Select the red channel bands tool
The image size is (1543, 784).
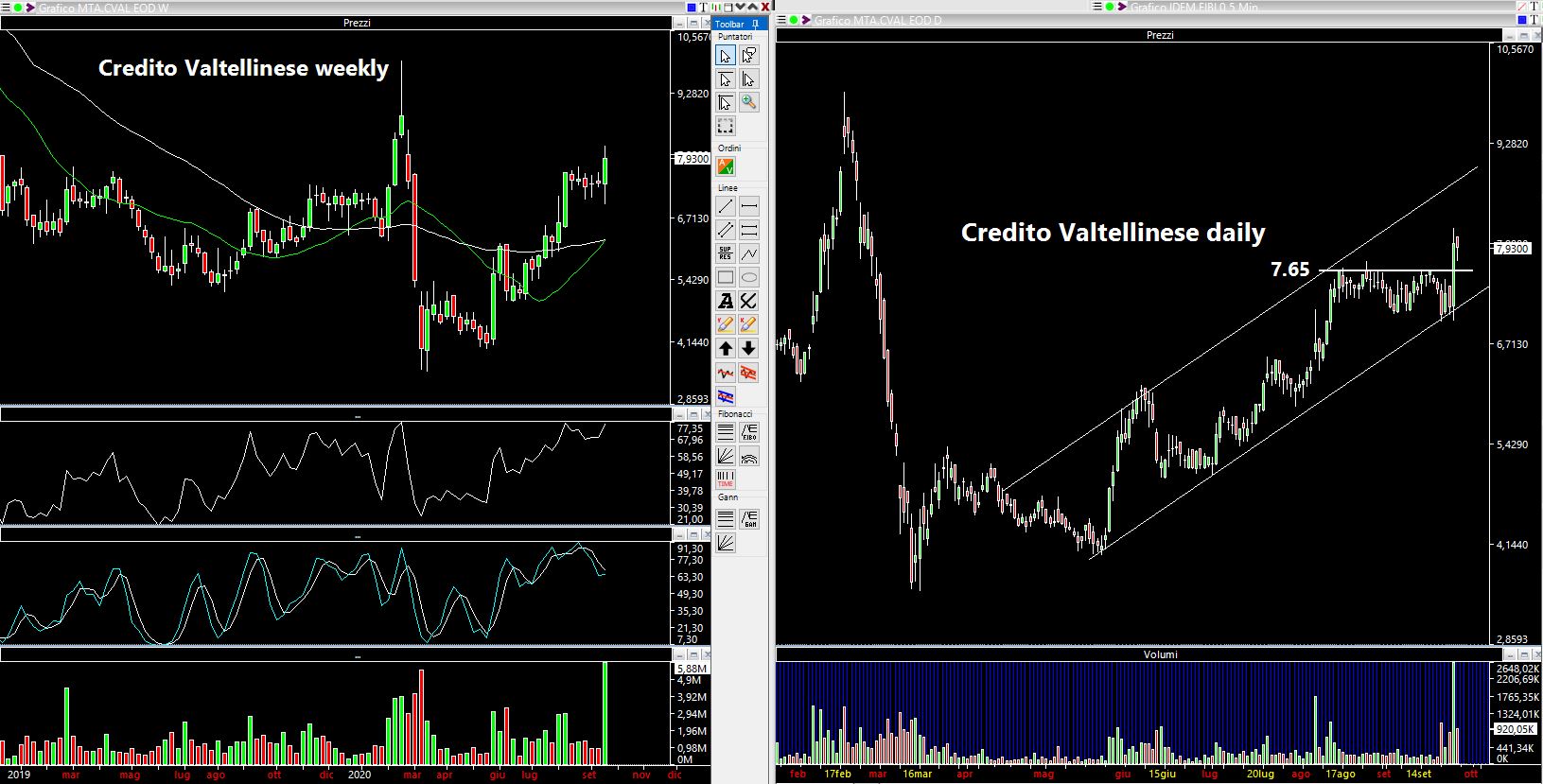coord(748,373)
